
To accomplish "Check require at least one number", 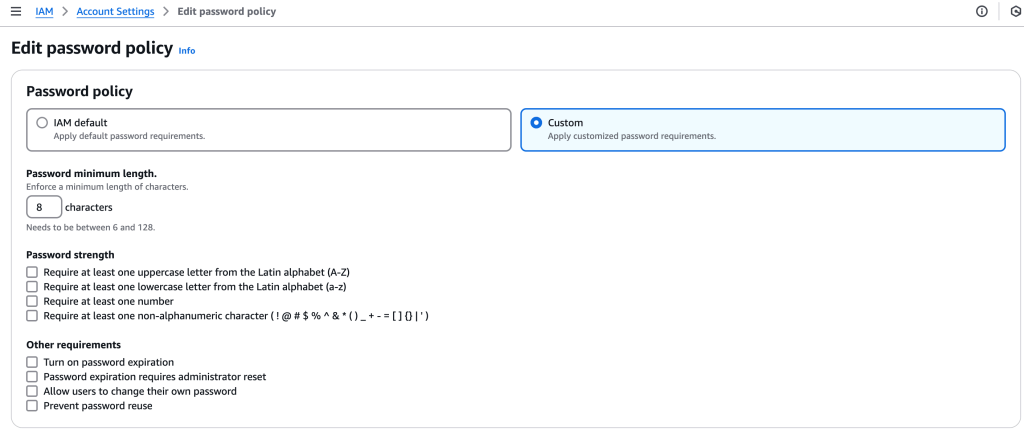I will pyautogui.click(x=33, y=301).
